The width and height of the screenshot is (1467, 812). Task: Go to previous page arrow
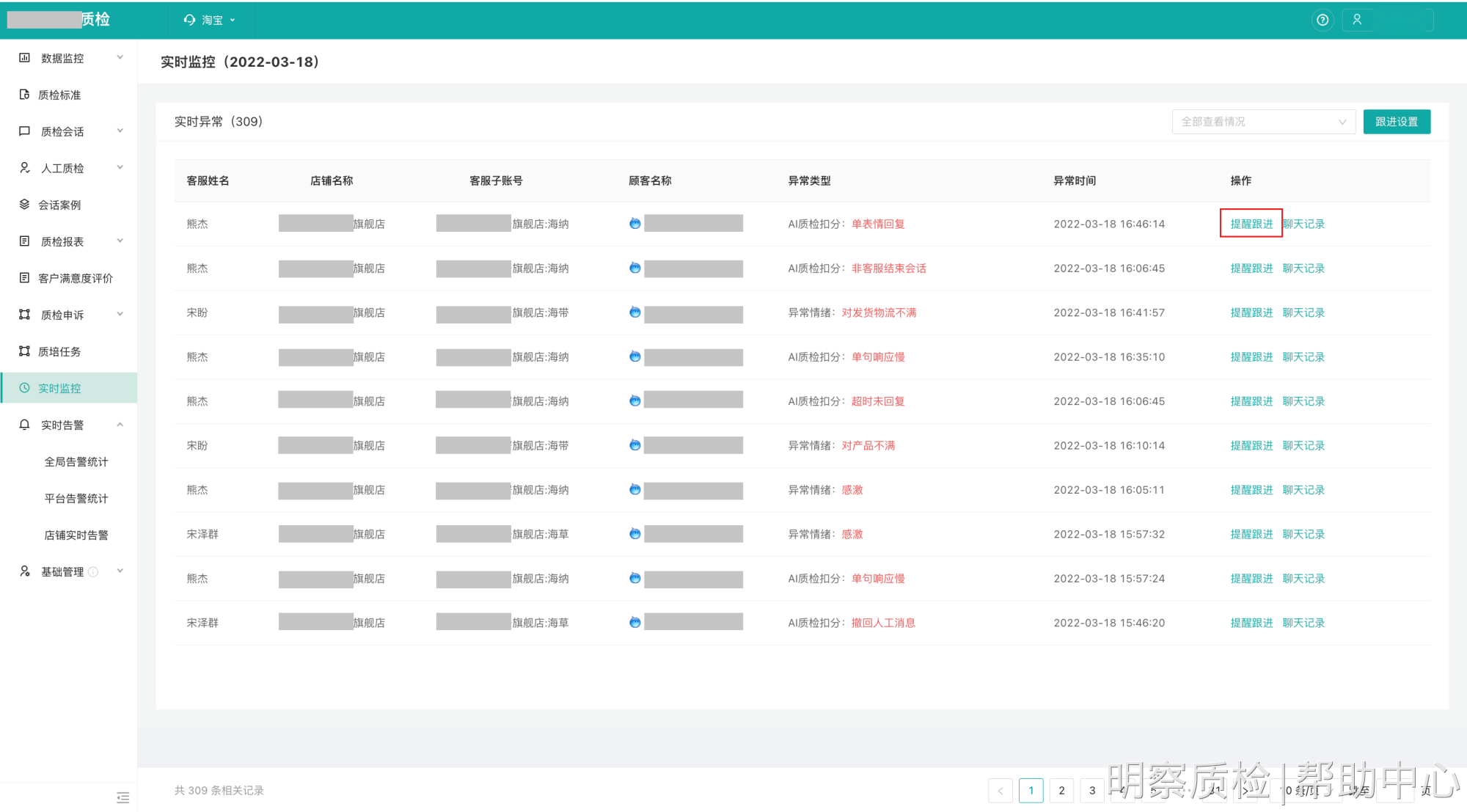point(1000,790)
